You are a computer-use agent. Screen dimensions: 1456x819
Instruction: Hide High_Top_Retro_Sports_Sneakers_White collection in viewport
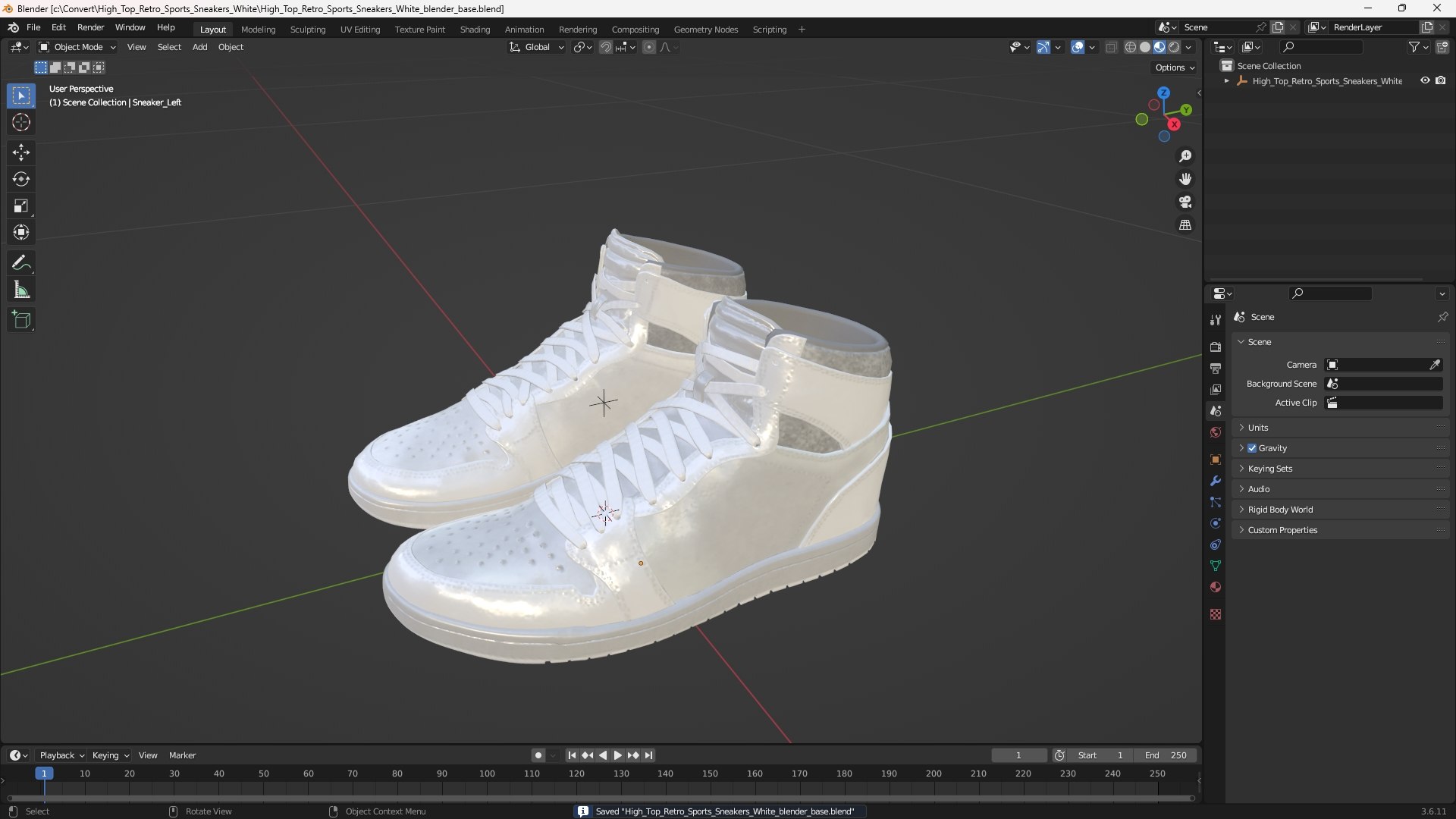tap(1425, 80)
